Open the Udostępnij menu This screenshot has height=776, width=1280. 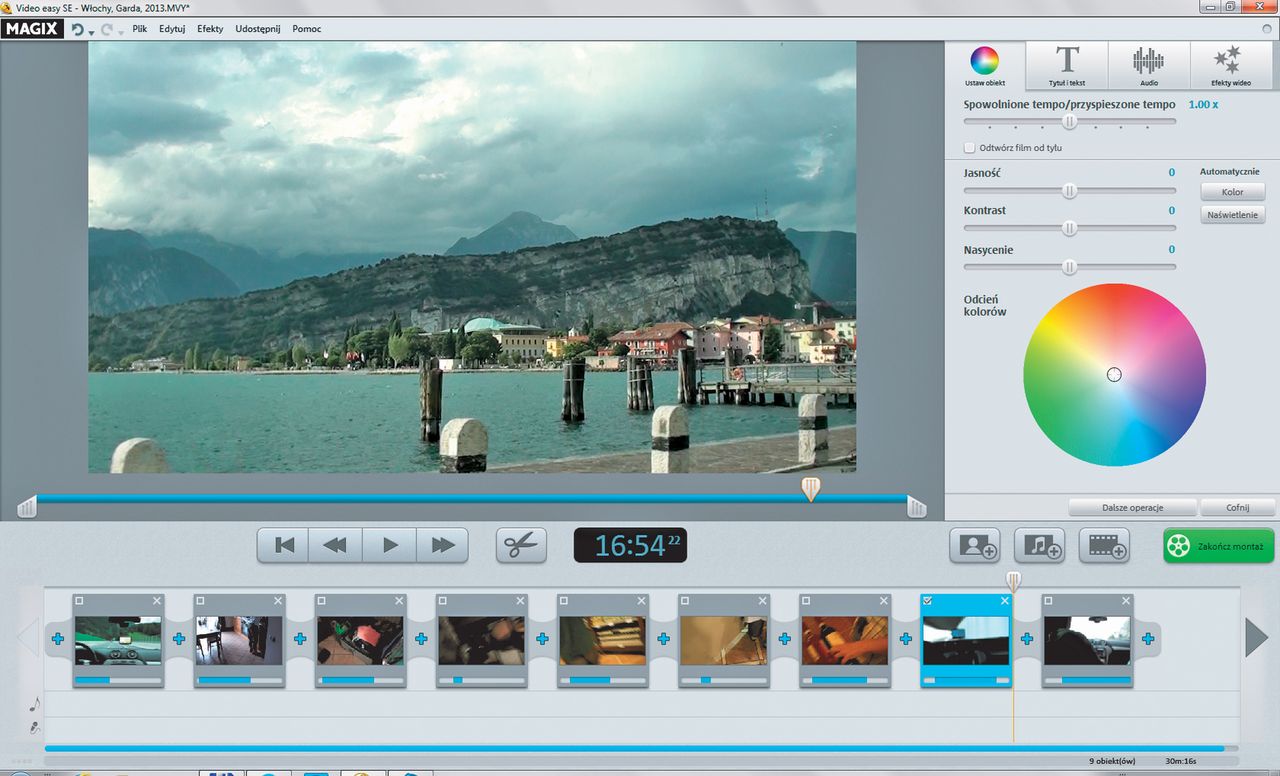[x=259, y=29]
